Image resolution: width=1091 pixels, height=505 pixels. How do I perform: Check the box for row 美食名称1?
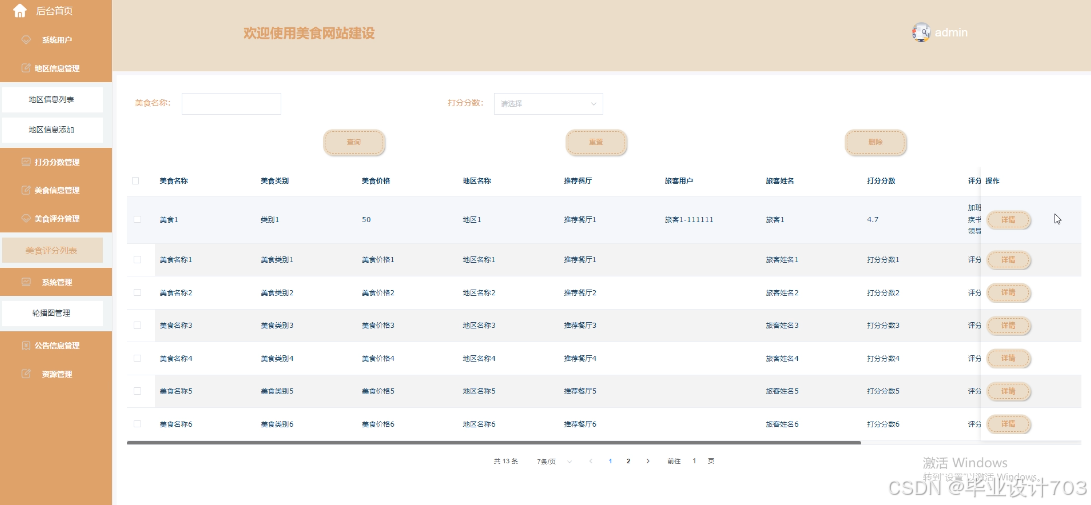pos(137,259)
